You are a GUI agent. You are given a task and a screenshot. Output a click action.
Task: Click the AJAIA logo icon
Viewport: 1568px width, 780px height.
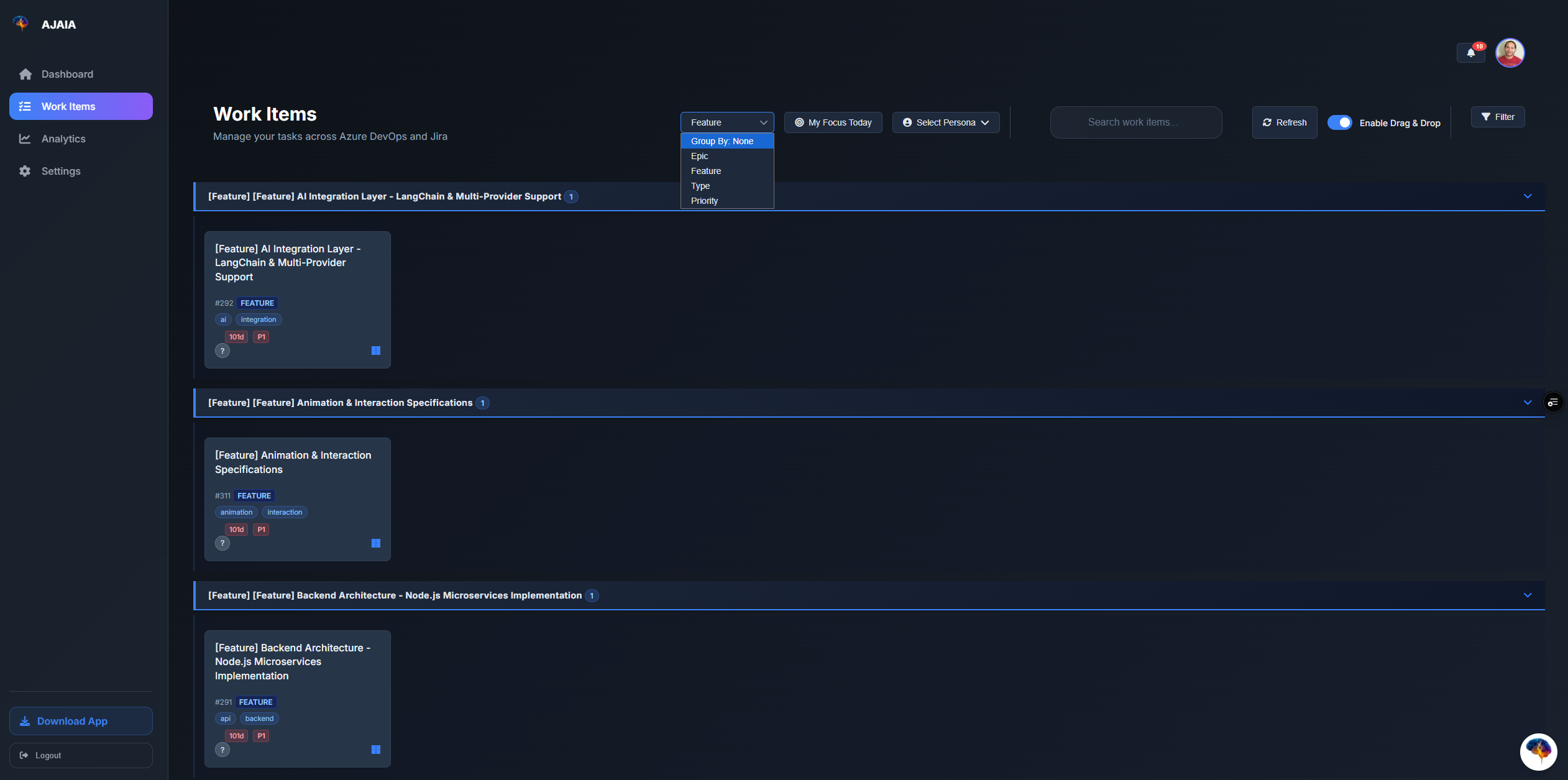point(21,24)
